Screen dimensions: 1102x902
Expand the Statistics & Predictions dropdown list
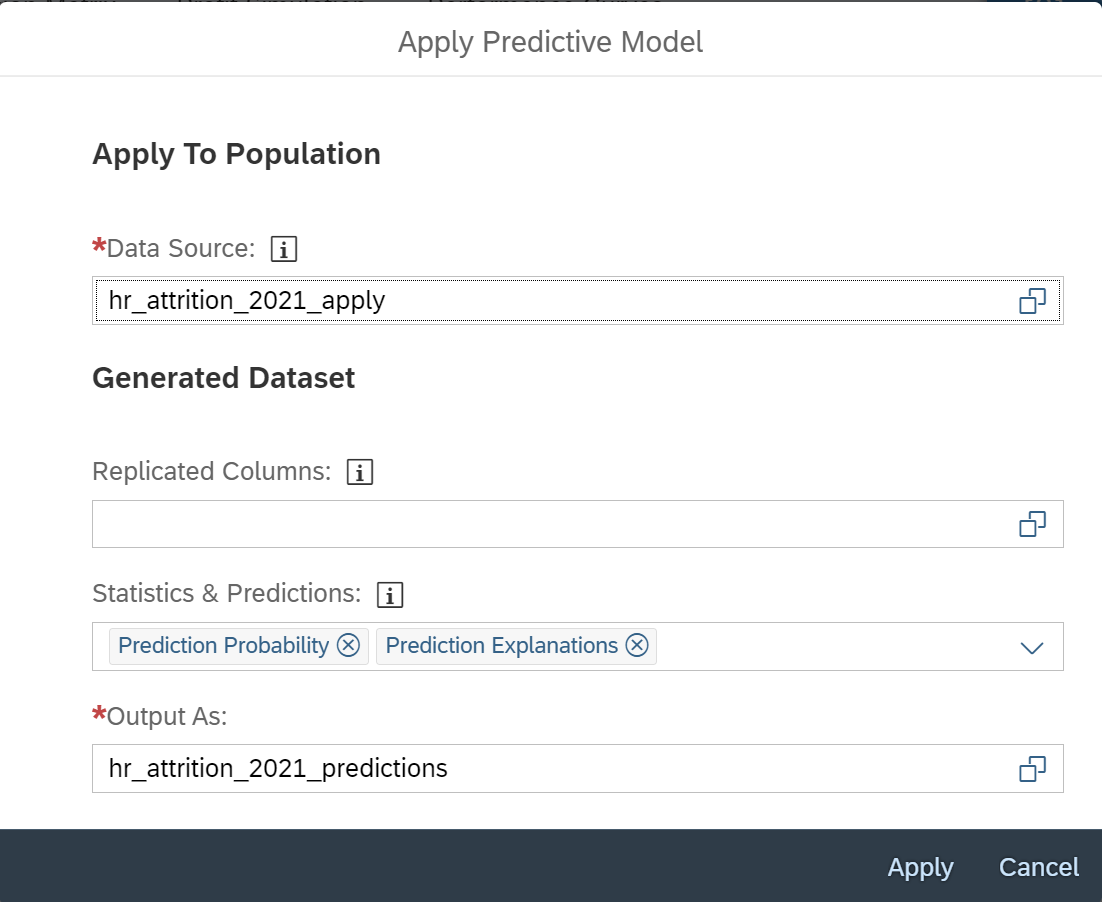(x=1031, y=646)
